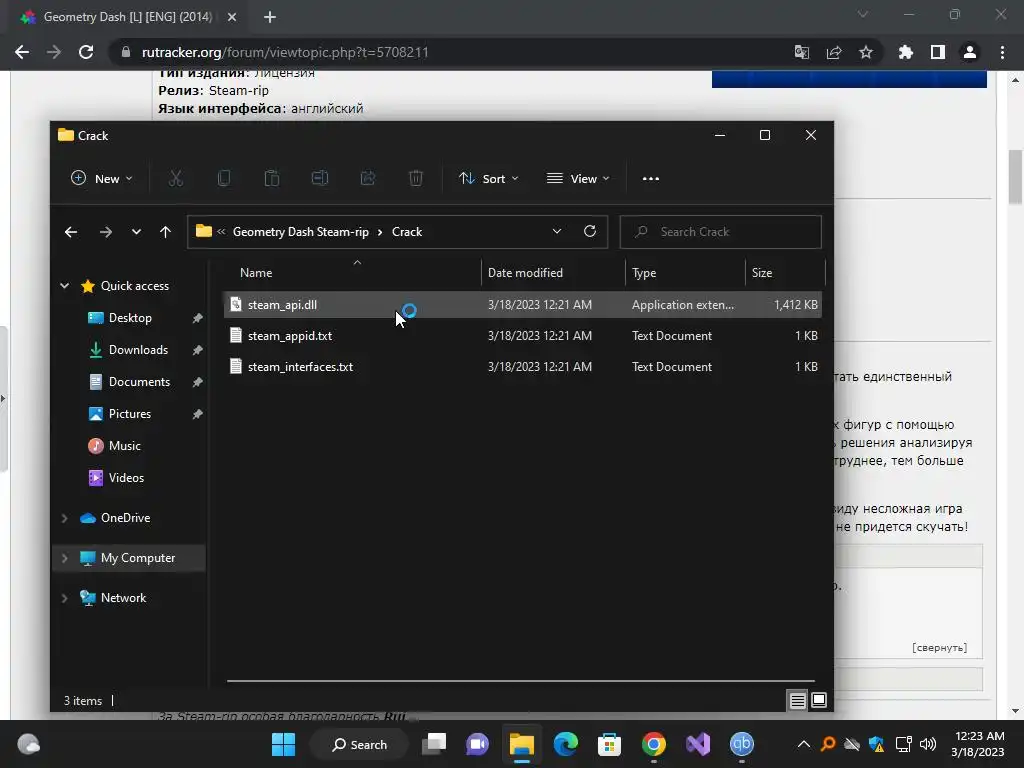Go up one folder level
The height and width of the screenshot is (768, 1024).
165,232
